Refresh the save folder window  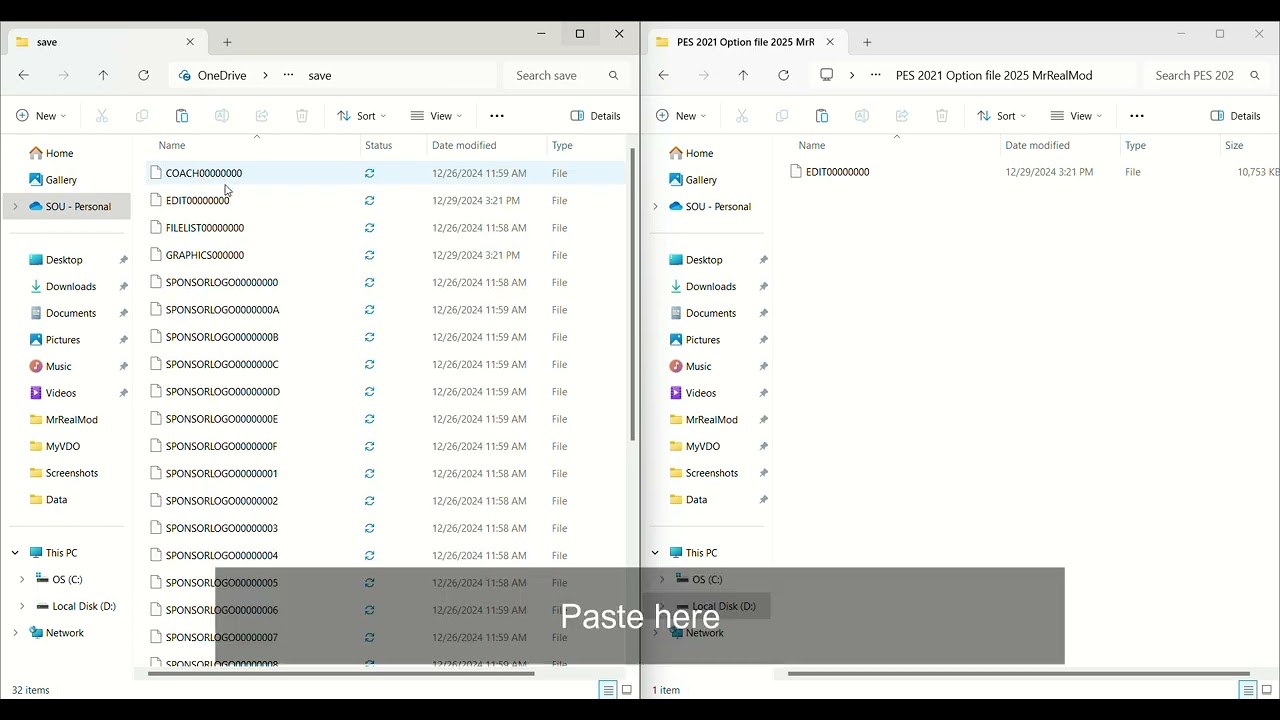click(143, 75)
